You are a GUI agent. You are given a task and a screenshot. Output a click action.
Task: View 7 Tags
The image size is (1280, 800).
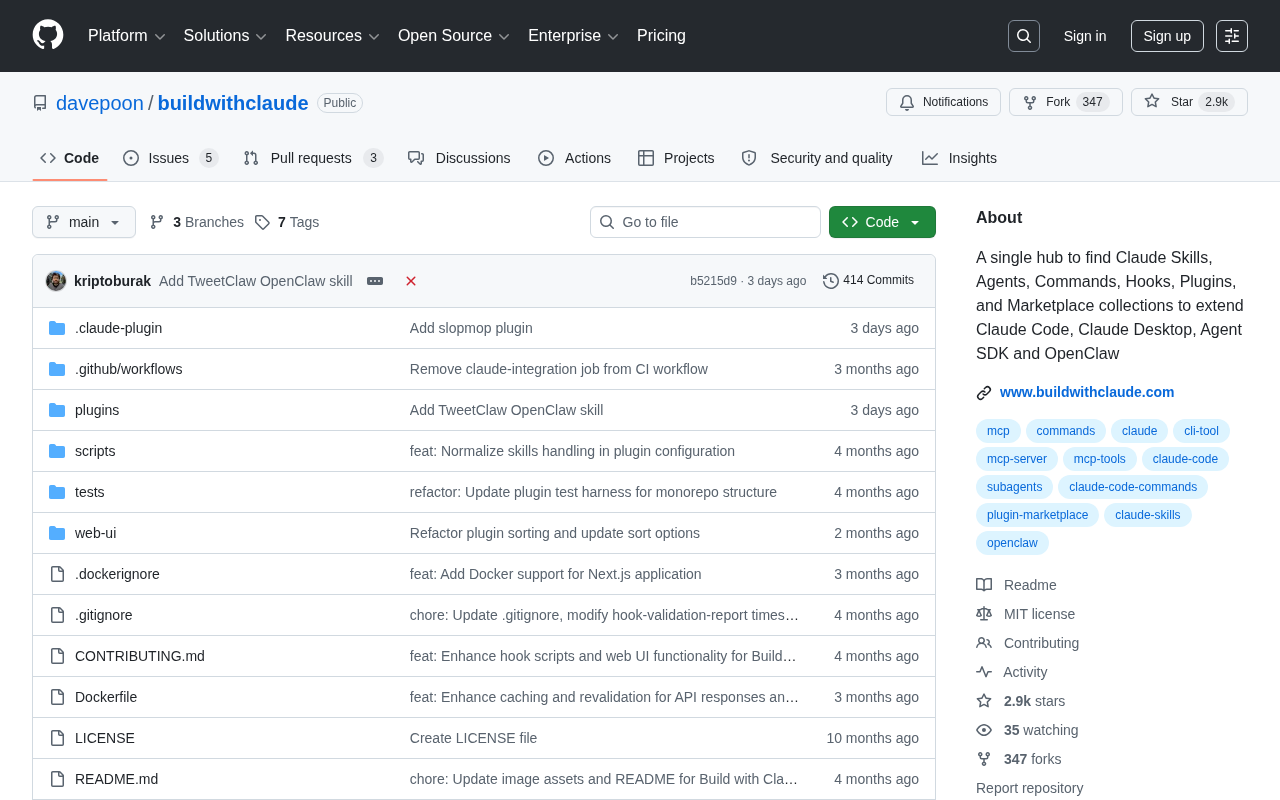click(287, 222)
